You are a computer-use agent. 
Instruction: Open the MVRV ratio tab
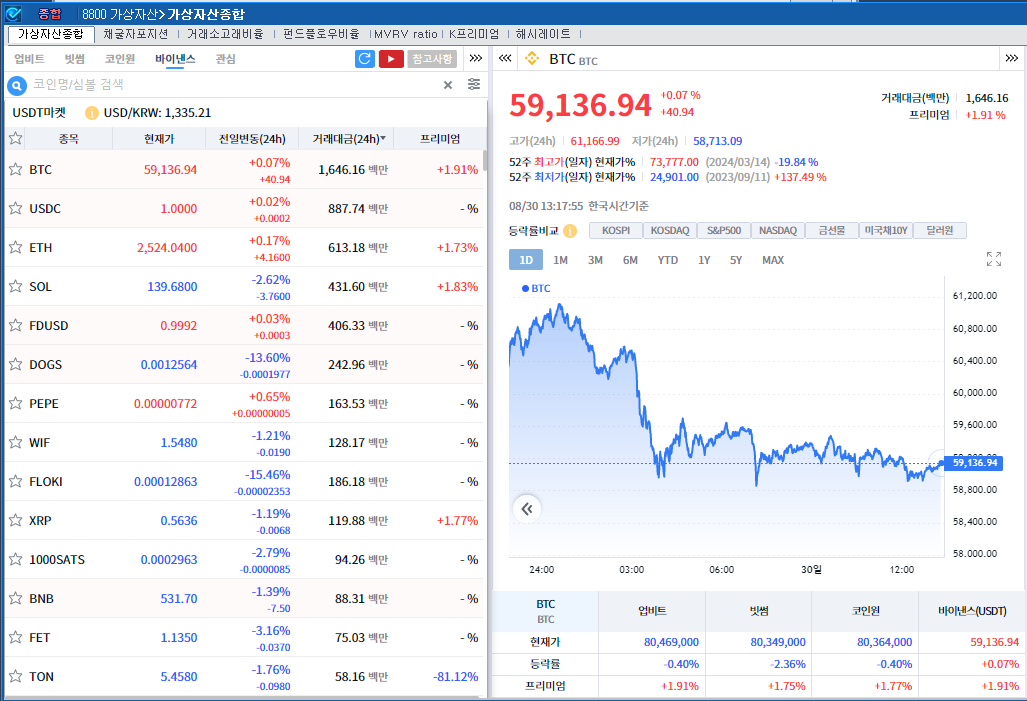405,34
